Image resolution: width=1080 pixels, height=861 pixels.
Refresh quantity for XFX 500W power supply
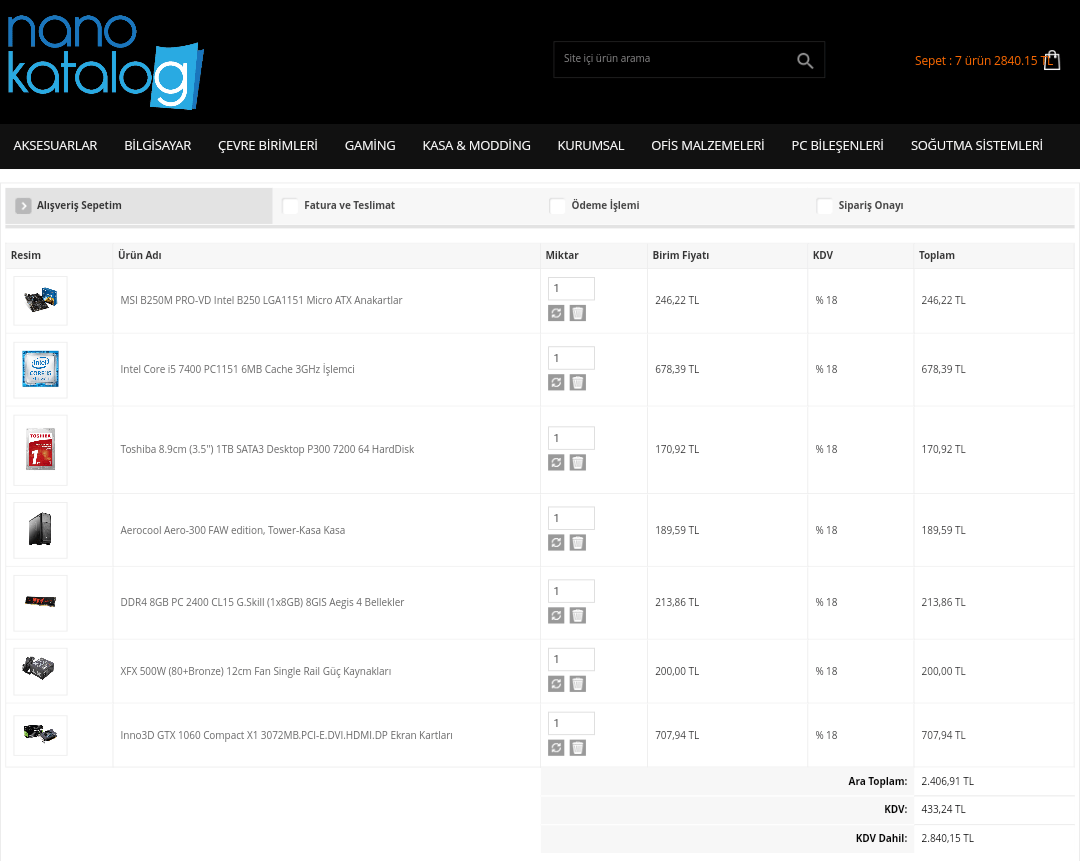pyautogui.click(x=556, y=683)
